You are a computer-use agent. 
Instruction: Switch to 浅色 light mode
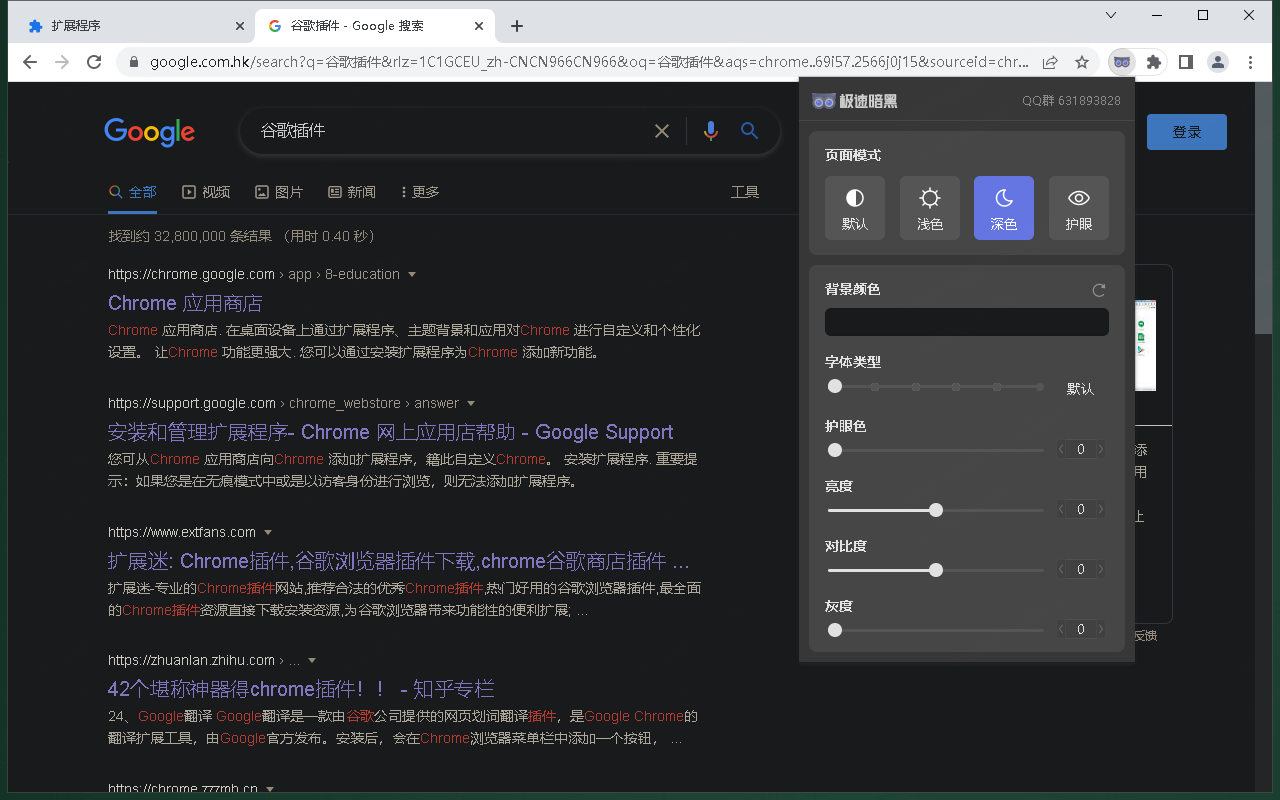929,208
